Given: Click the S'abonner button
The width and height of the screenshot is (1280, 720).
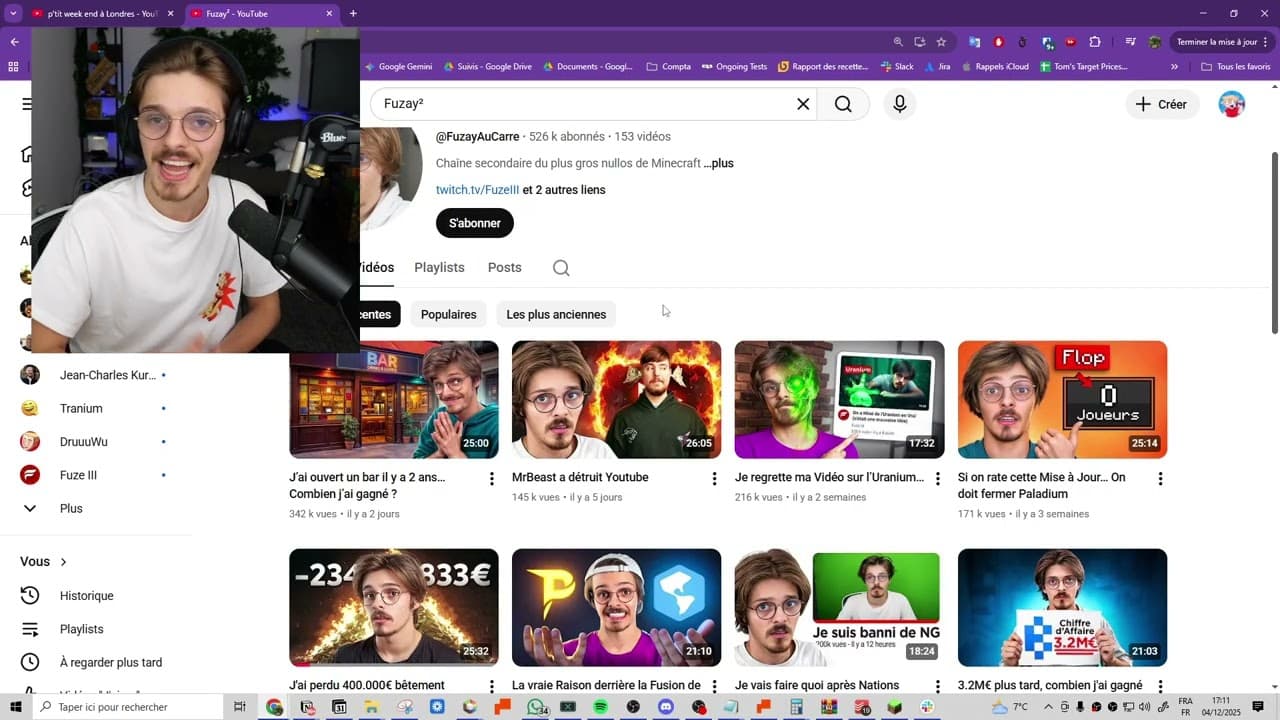Looking at the screenshot, I should (474, 223).
